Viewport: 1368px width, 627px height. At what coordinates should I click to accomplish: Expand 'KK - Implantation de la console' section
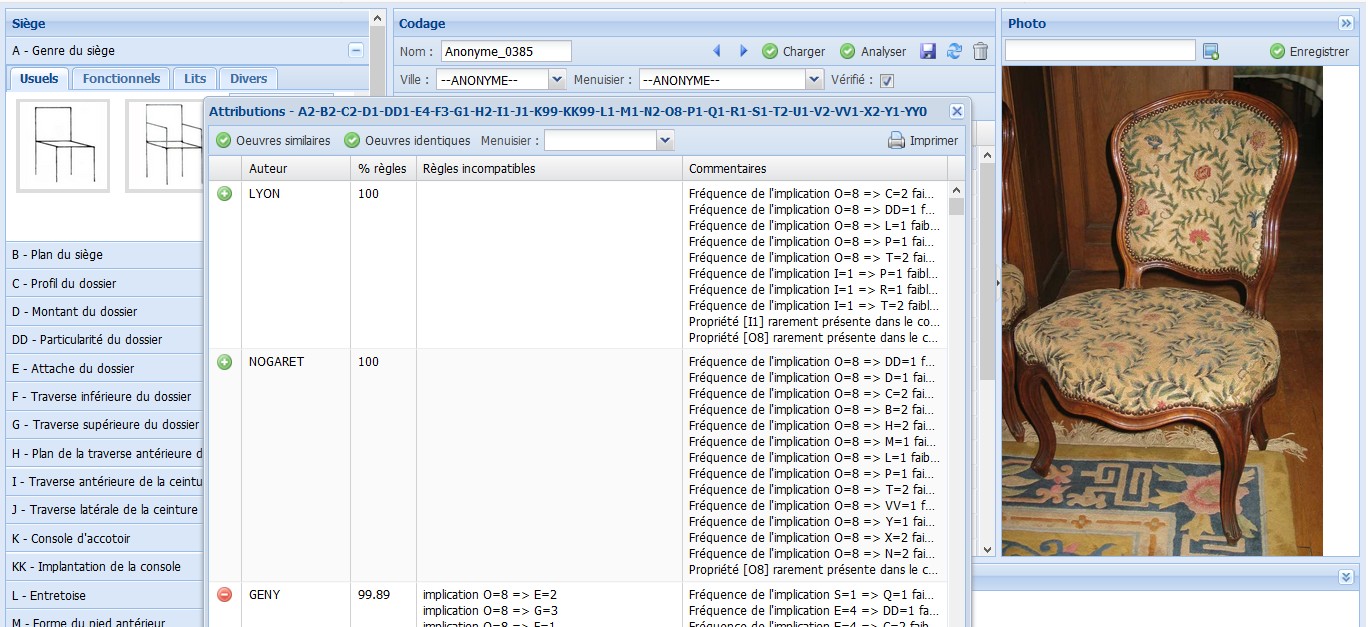104,566
